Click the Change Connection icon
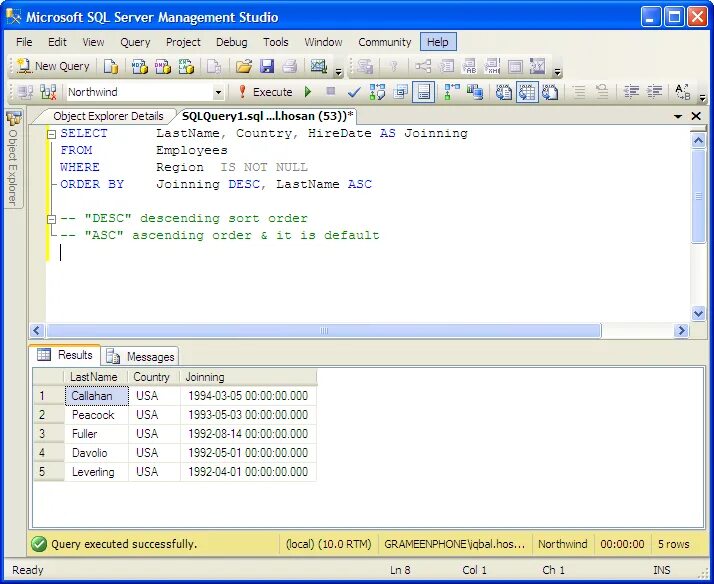Viewport: 714px width, 584px height. pyautogui.click(x=48, y=92)
